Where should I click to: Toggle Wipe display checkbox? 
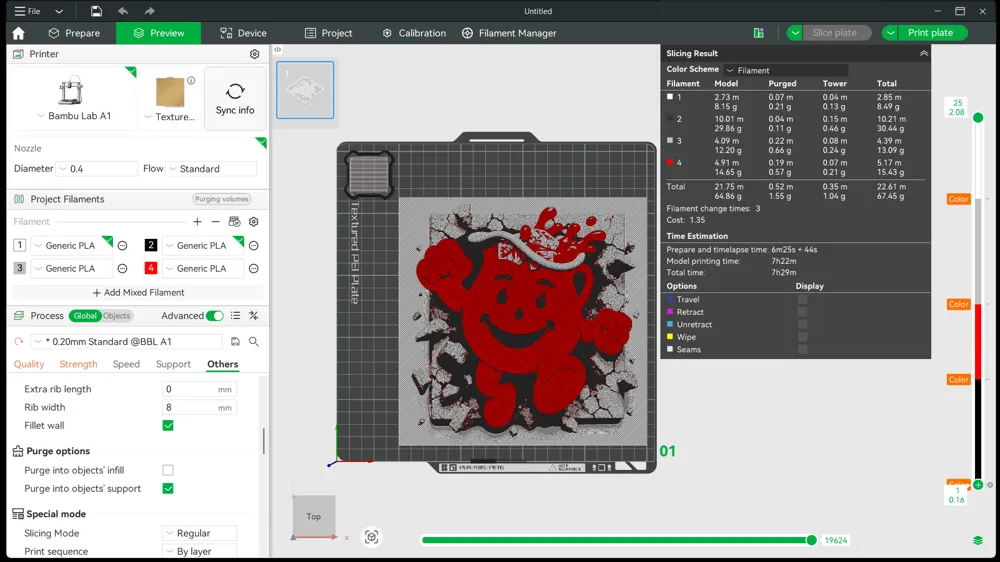(x=802, y=337)
